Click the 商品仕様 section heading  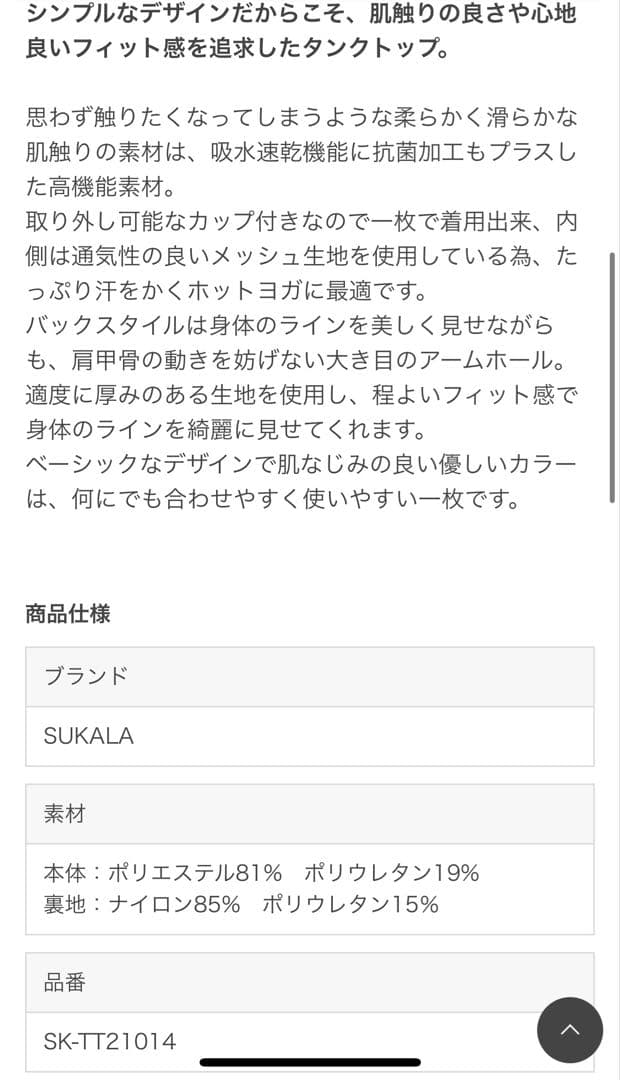68,614
